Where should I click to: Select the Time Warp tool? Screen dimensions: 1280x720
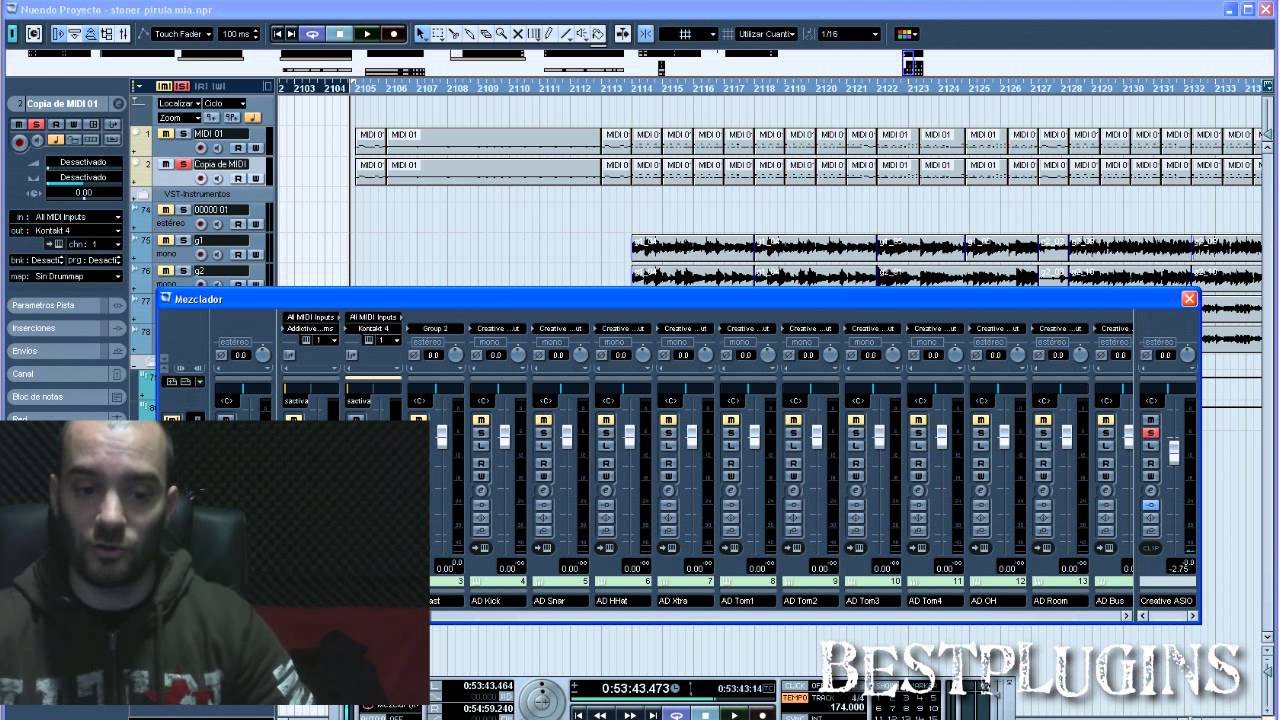533,34
